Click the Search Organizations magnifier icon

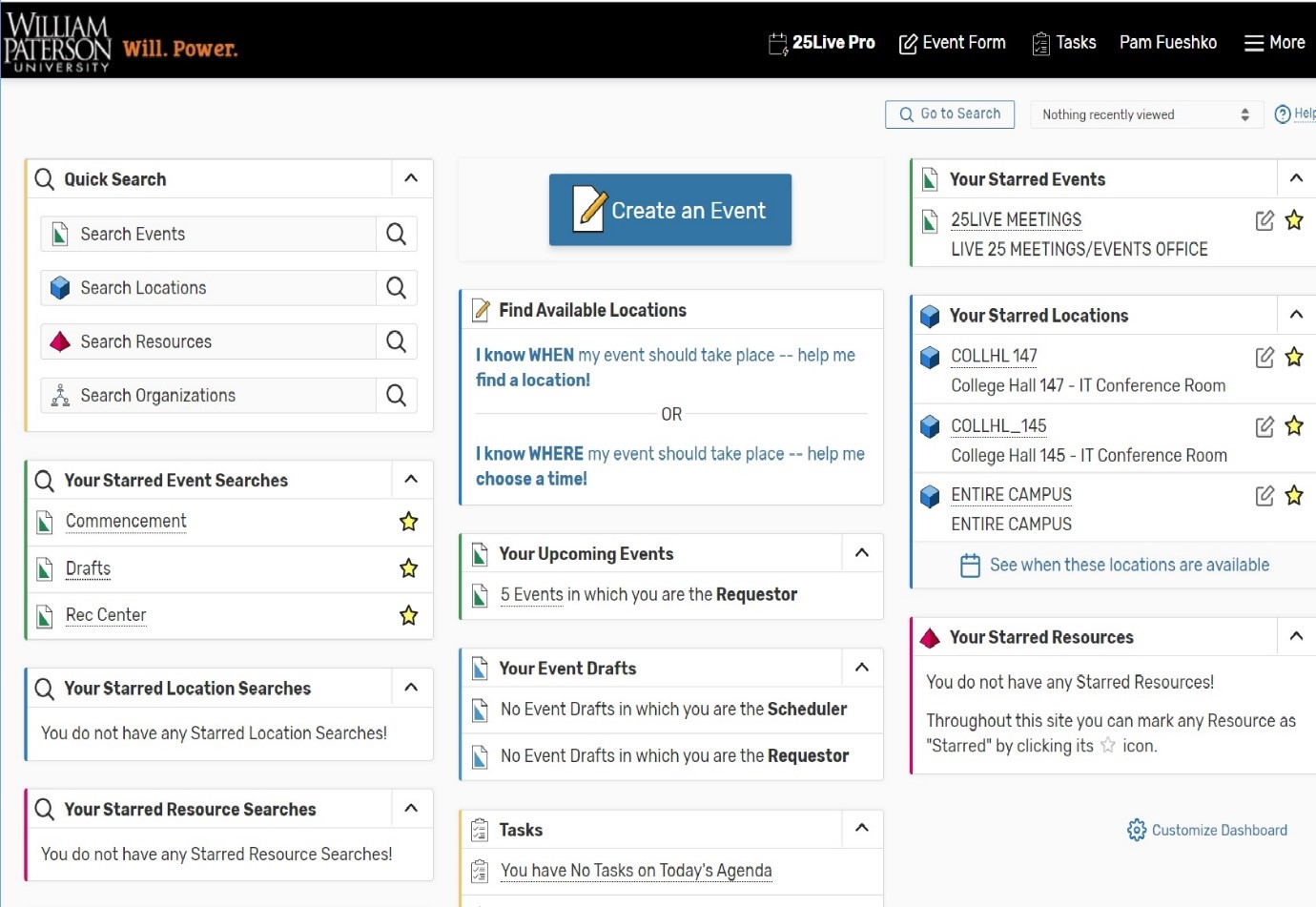pos(396,395)
